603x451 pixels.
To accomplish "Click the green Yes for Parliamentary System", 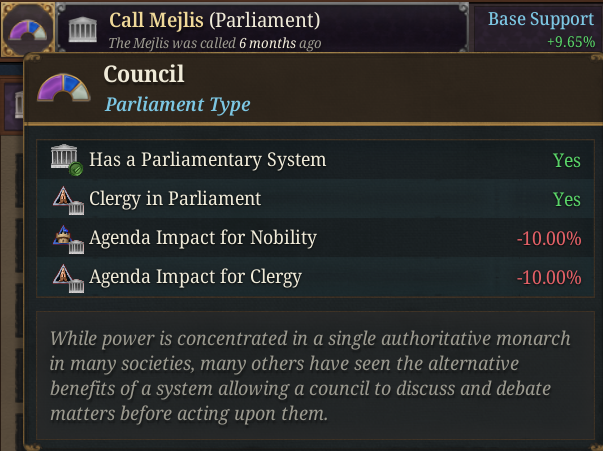I will [x=566, y=160].
